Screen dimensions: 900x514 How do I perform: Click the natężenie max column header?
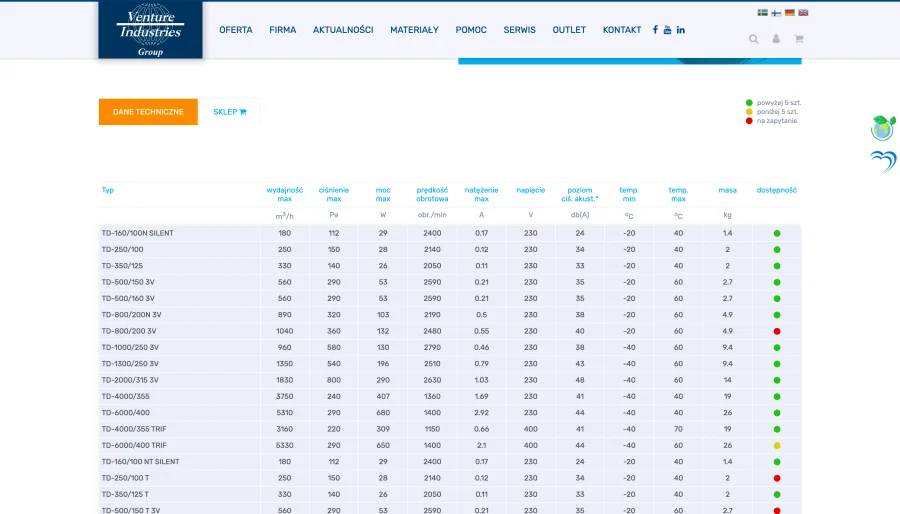(482, 194)
